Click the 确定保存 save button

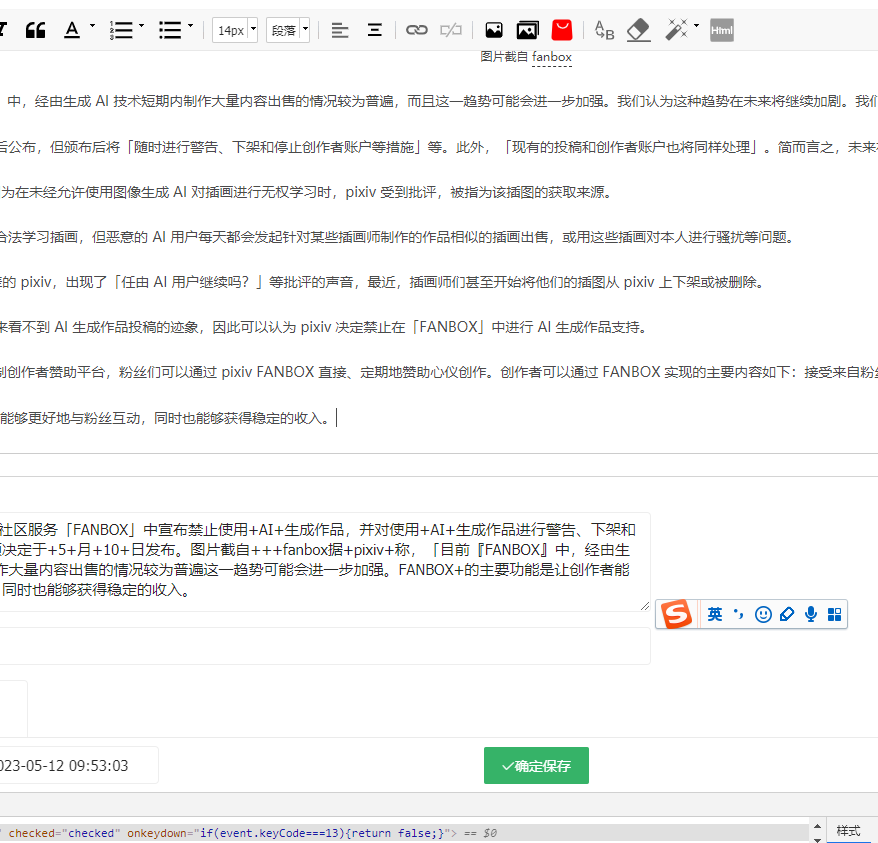tap(536, 765)
